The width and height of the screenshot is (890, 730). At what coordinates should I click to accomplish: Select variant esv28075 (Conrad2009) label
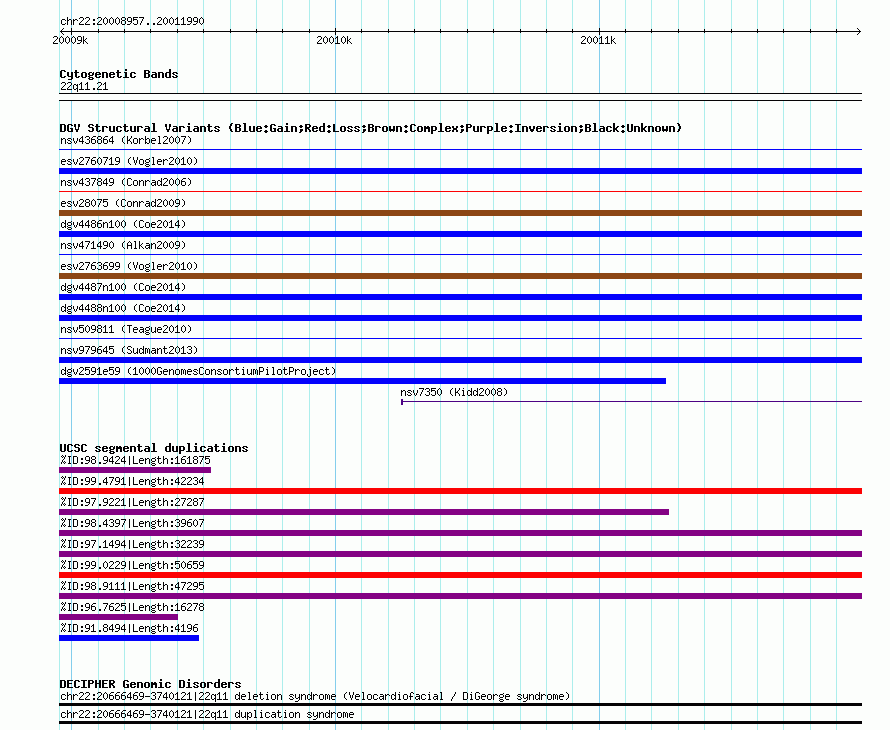point(123,203)
